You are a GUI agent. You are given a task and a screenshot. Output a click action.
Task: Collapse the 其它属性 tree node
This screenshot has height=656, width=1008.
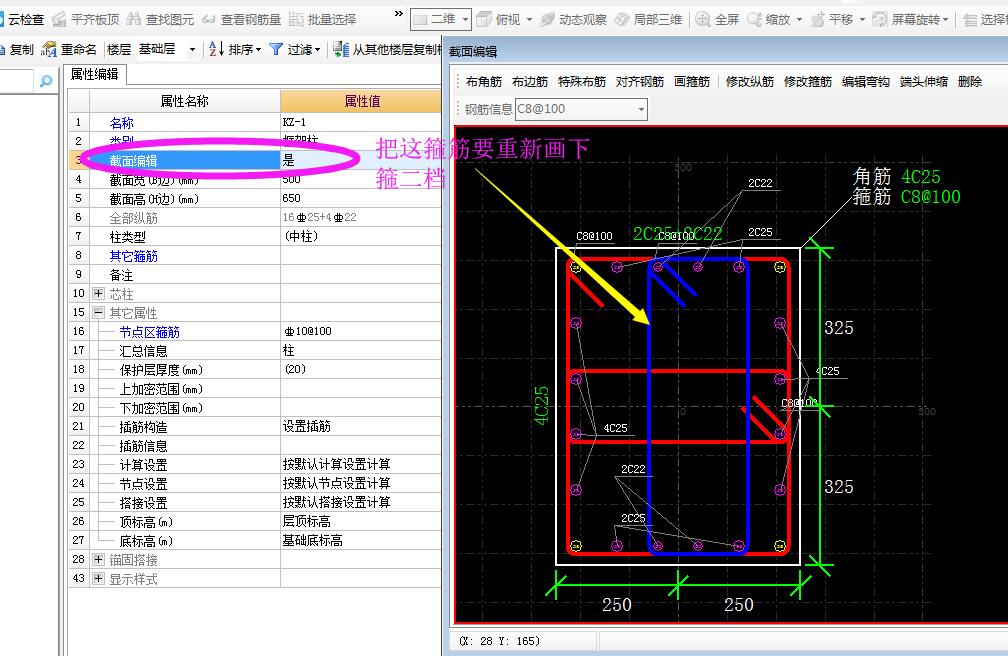(x=98, y=313)
